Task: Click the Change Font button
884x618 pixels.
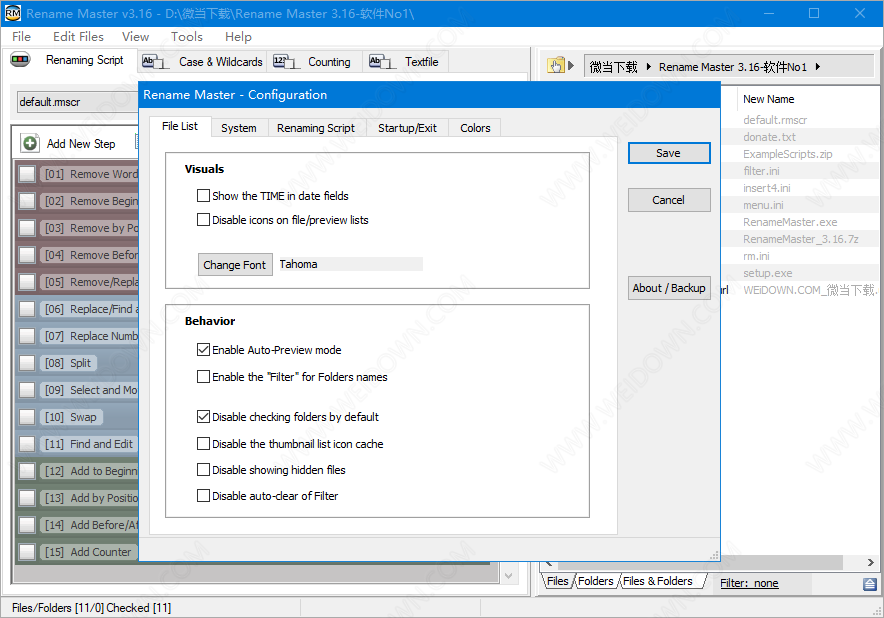Action: pos(235,264)
